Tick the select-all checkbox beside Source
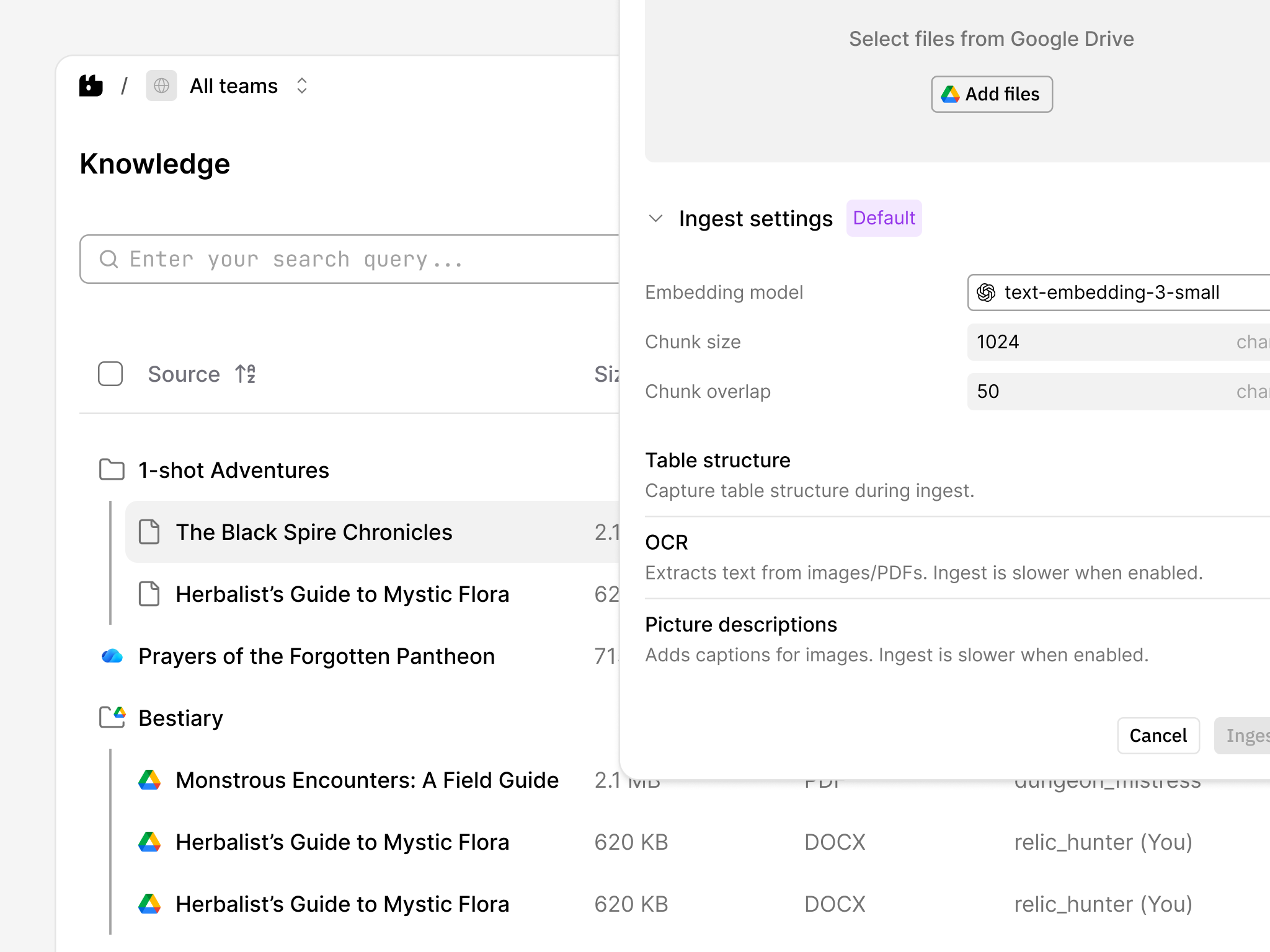The width and height of the screenshot is (1270, 952). point(110,374)
